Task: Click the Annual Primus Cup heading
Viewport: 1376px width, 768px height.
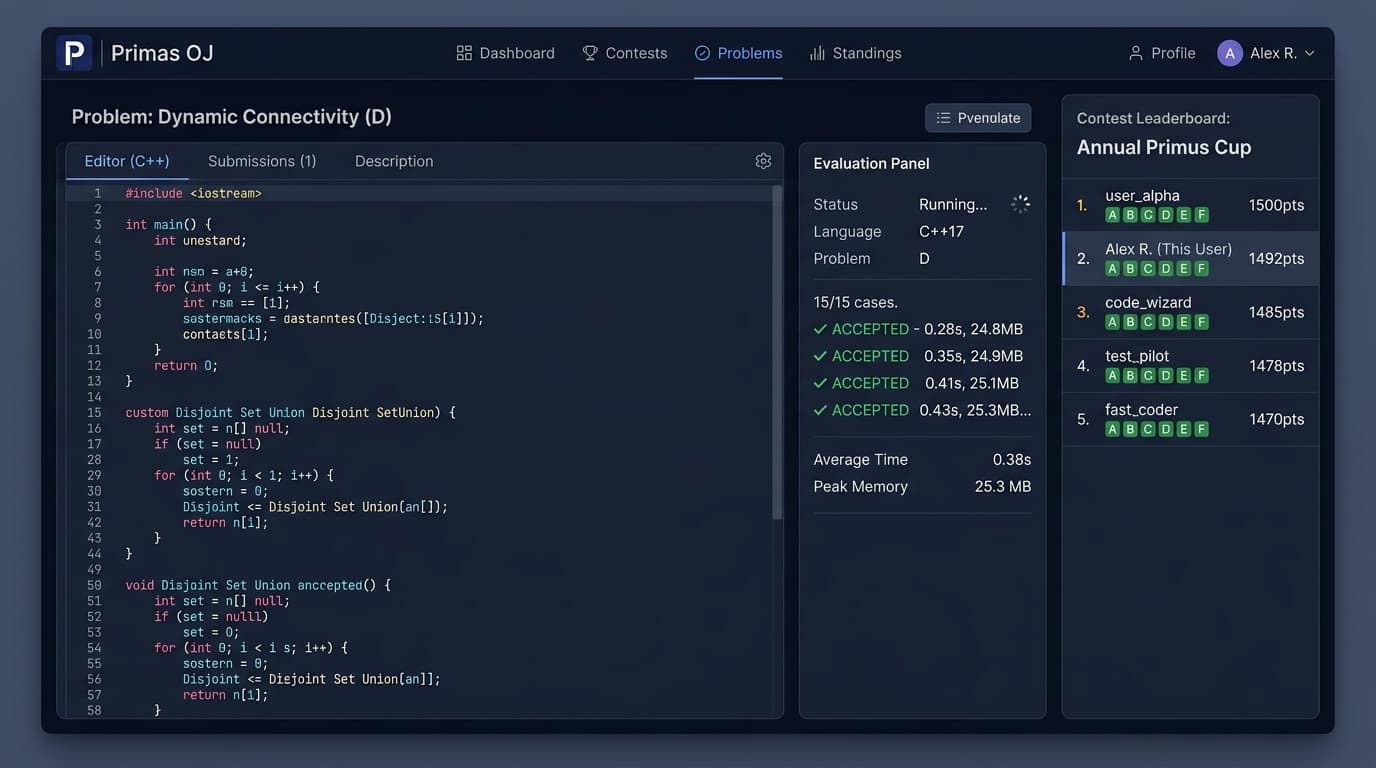Action: 1164,147
